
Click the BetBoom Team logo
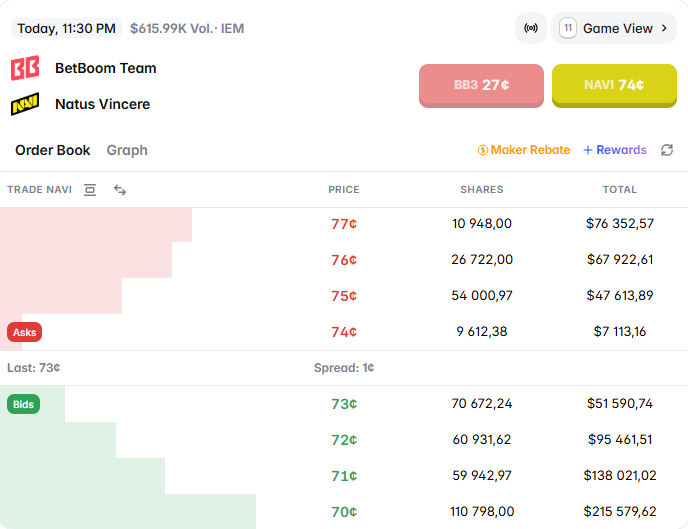[x=25, y=68]
